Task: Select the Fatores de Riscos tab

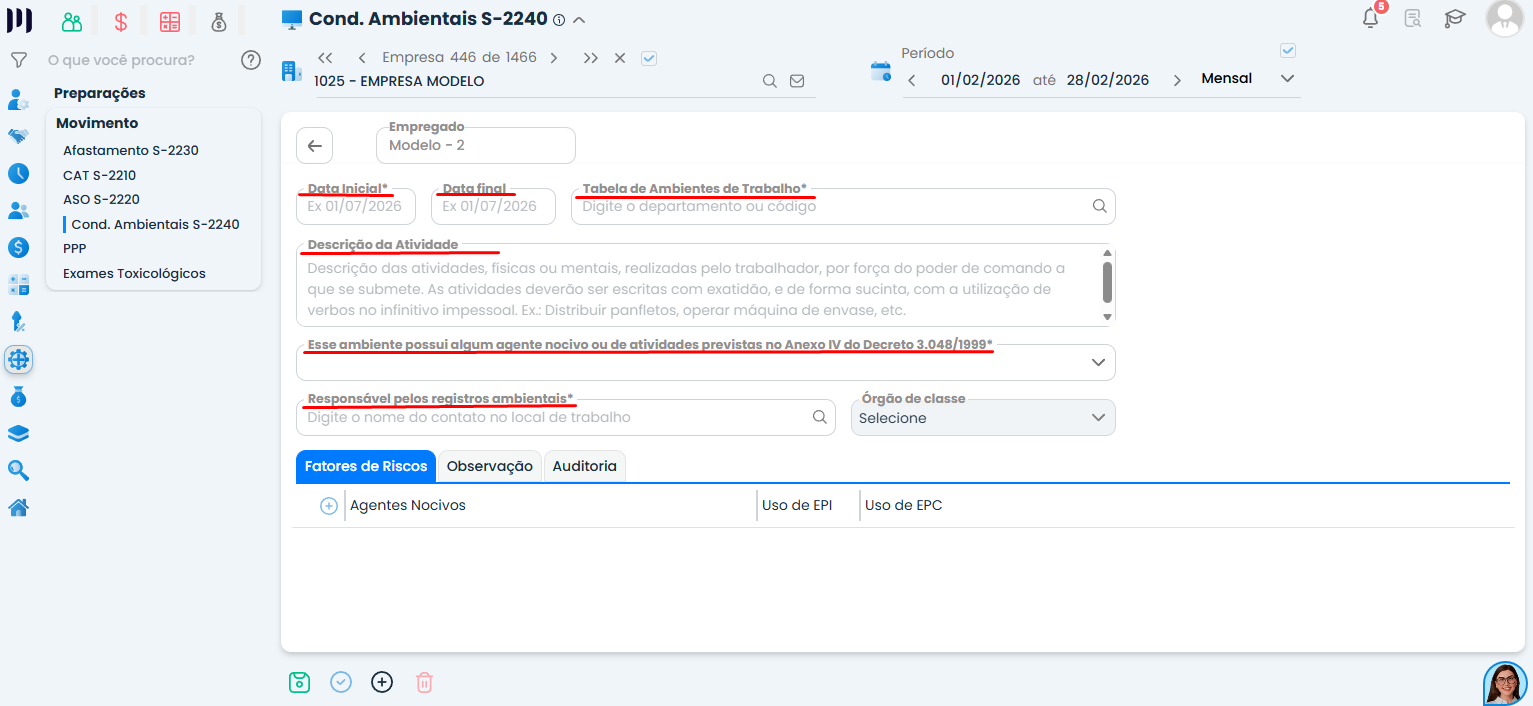Action: pos(366,466)
